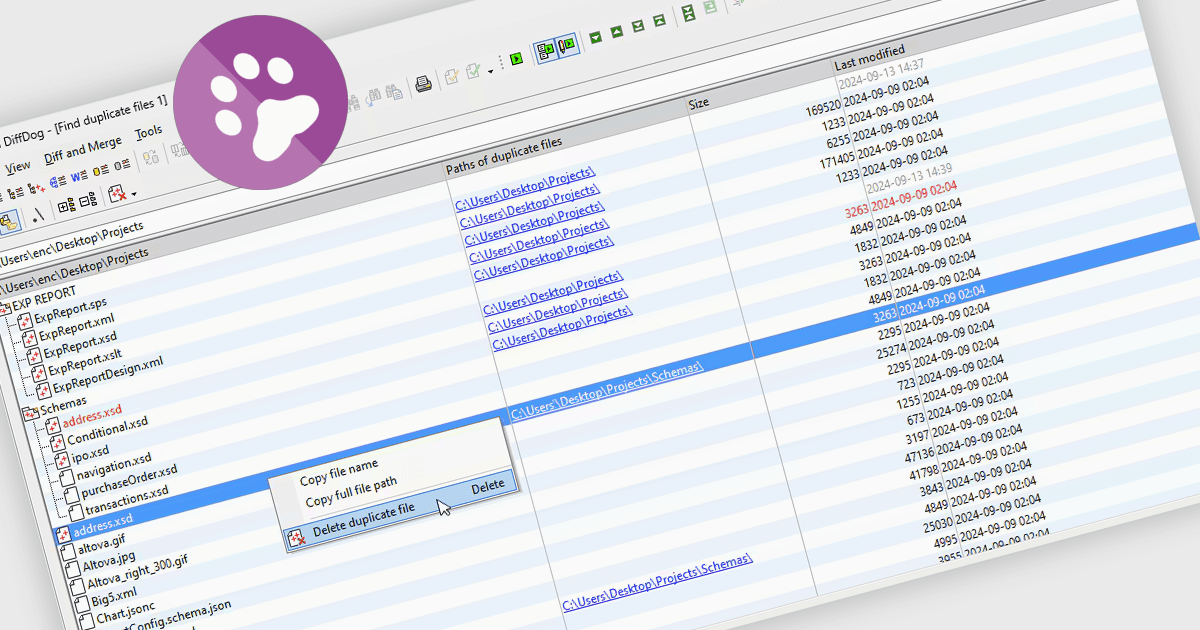Click the Delete duplicates red X icon
Screen dimensions: 1200x630
[x=117, y=194]
